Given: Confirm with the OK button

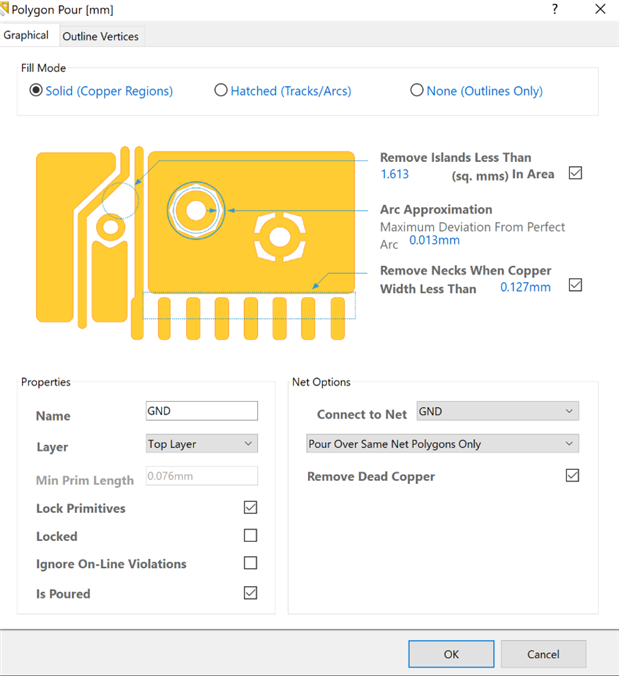Looking at the screenshot, I should (x=451, y=654).
